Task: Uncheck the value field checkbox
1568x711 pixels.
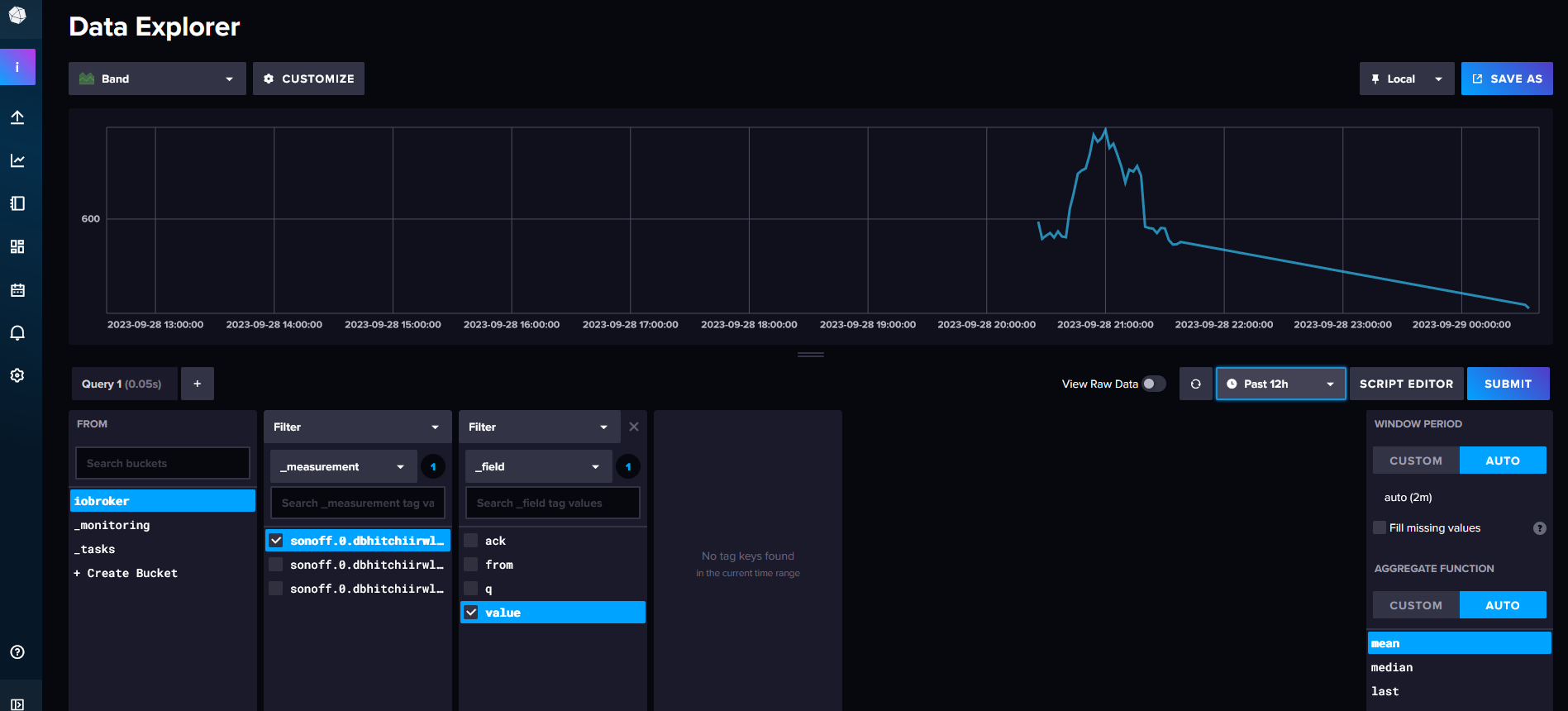Action: pyautogui.click(x=471, y=613)
